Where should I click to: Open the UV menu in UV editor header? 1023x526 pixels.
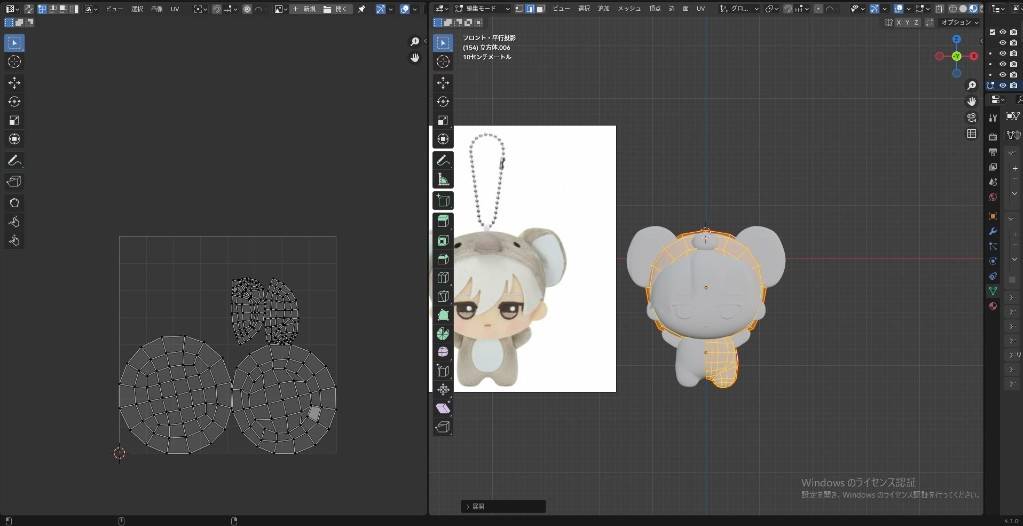[x=174, y=8]
